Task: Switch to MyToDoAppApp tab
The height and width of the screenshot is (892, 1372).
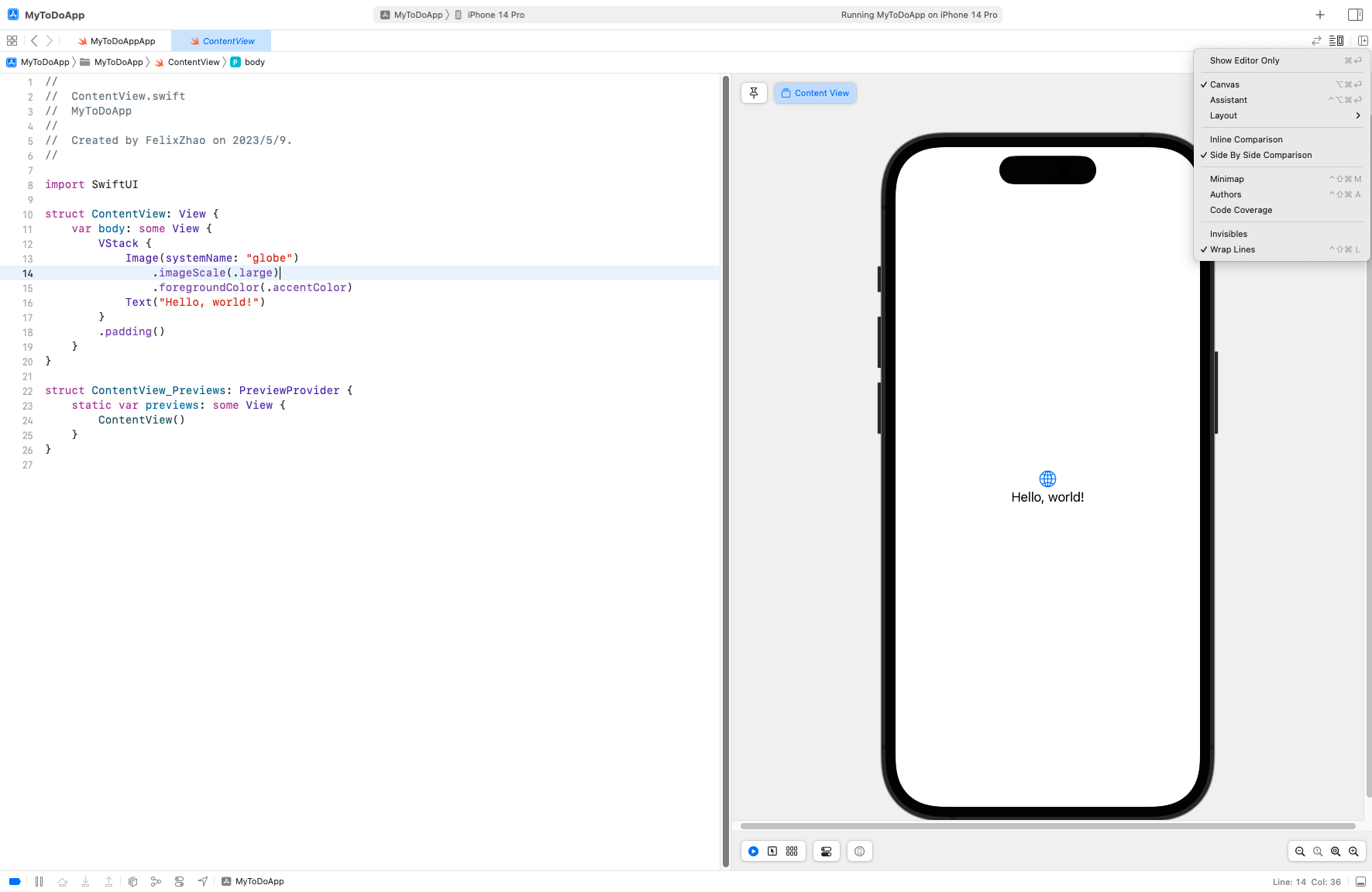Action: pyautogui.click(x=122, y=41)
